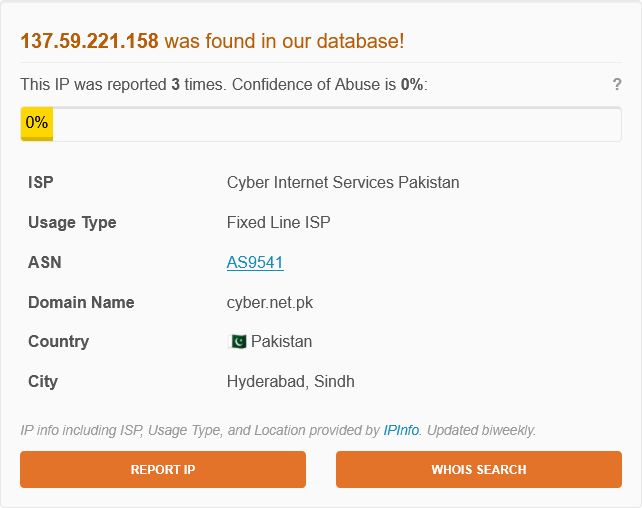The height and width of the screenshot is (508, 642).
Task: Click the ASN row label
Action: pyautogui.click(x=45, y=263)
